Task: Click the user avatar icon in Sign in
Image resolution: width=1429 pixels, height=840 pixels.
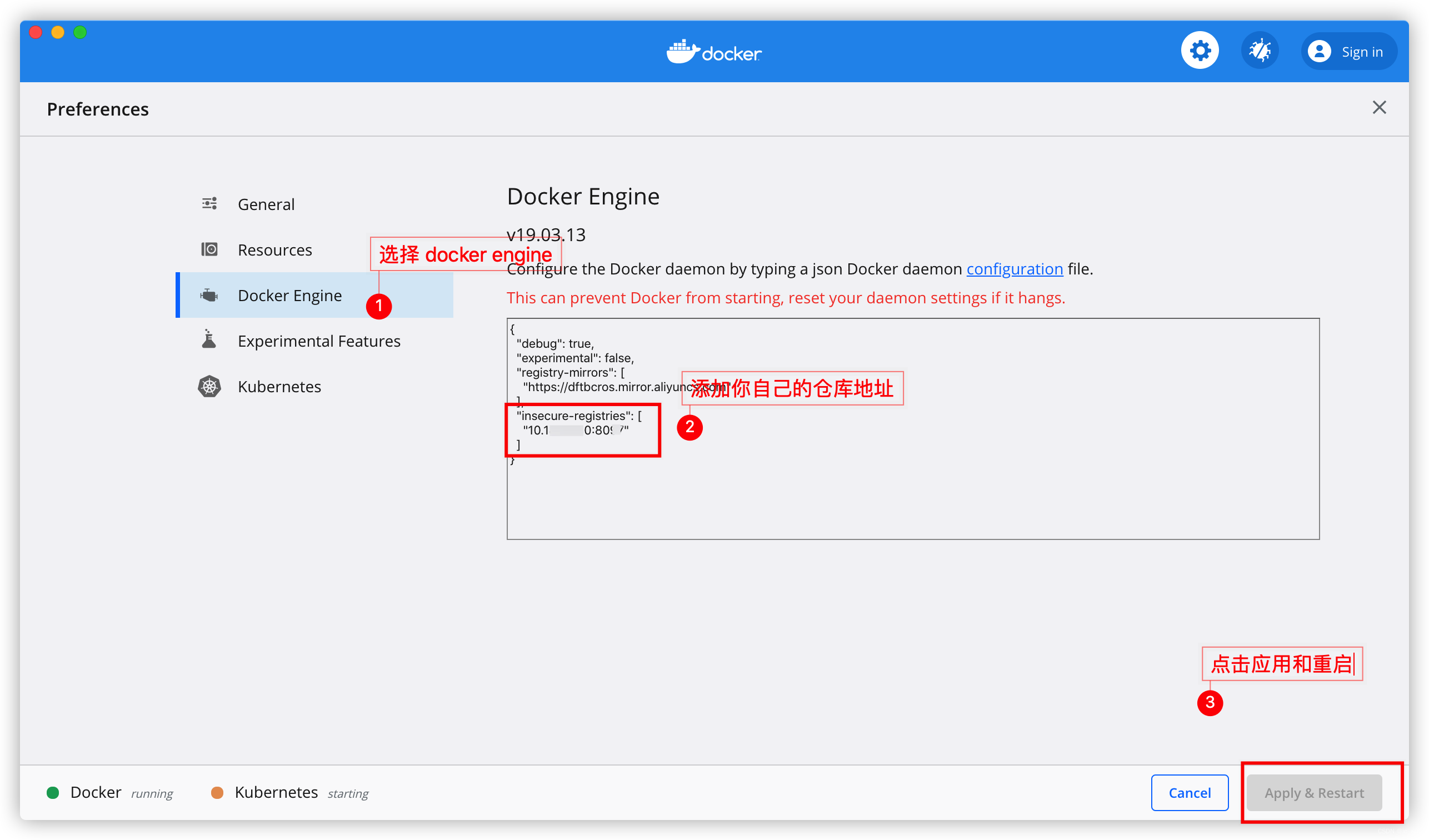Action: pos(1320,52)
